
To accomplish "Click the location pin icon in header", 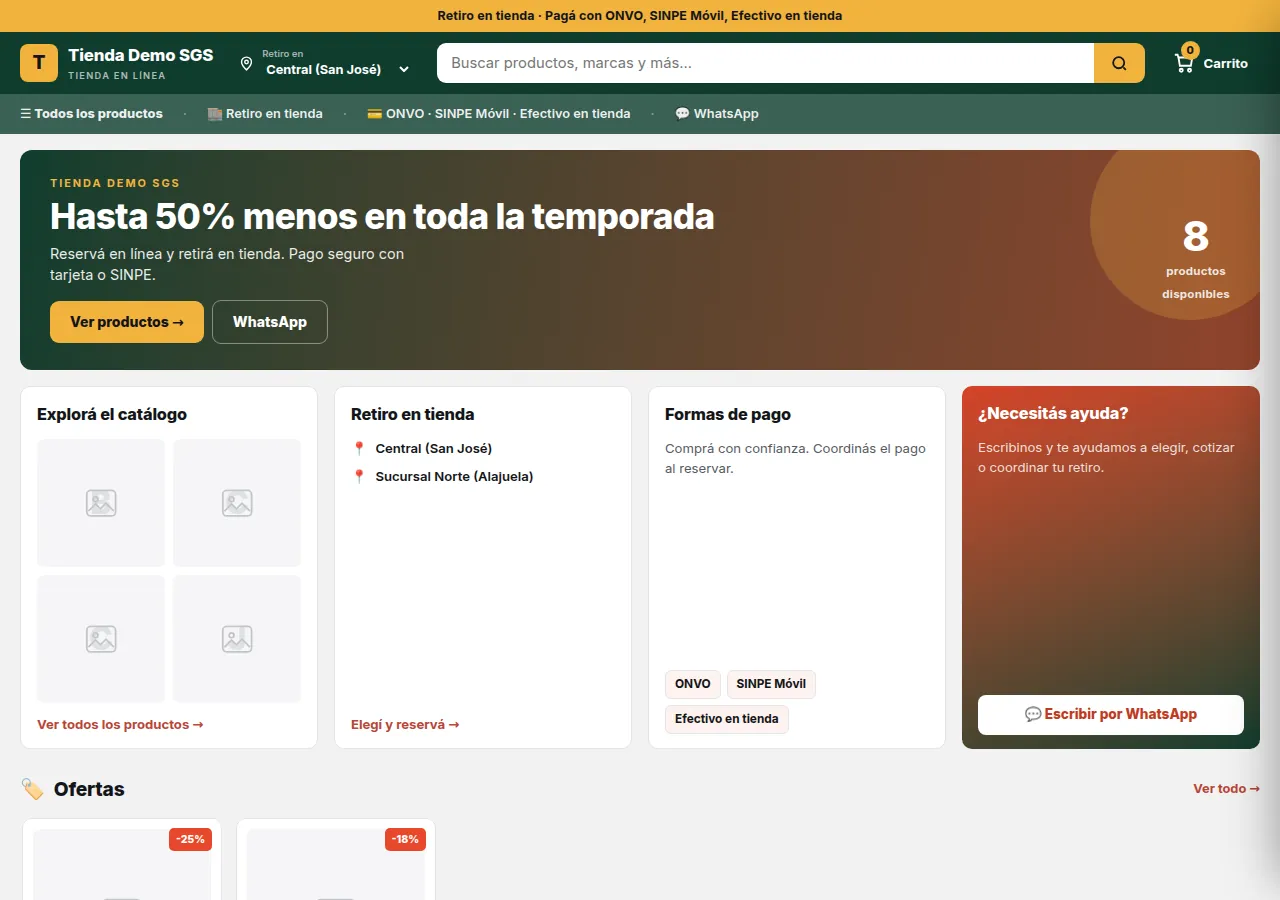I will pos(246,64).
